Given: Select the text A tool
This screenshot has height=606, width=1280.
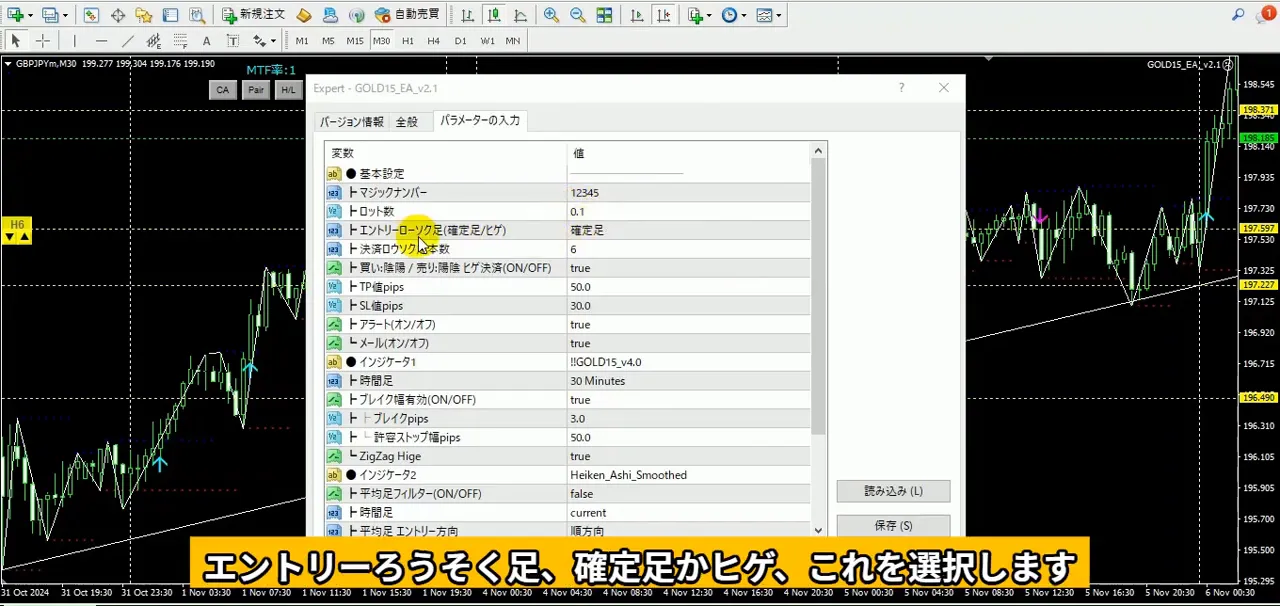Looking at the screenshot, I should (207, 41).
